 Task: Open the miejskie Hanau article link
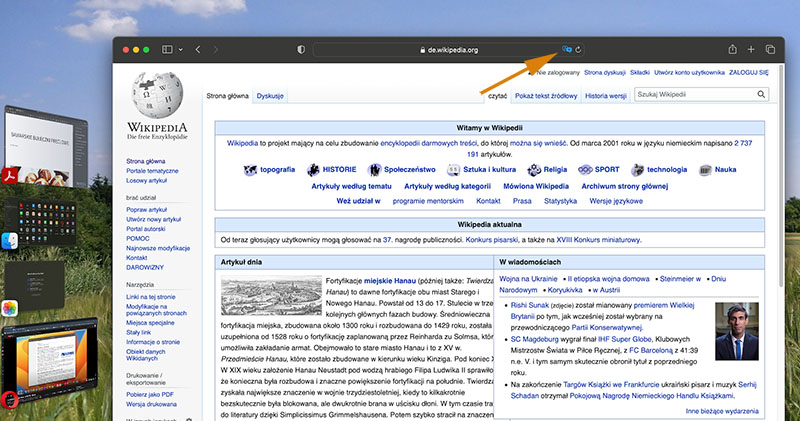pyautogui.click(x=390, y=281)
